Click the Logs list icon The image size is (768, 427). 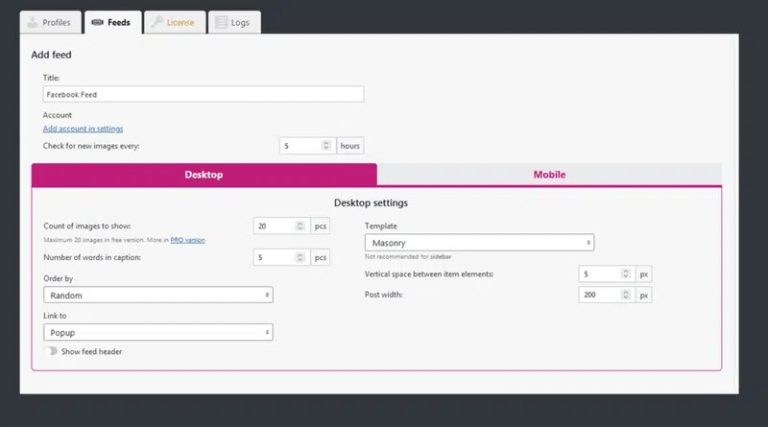222,22
